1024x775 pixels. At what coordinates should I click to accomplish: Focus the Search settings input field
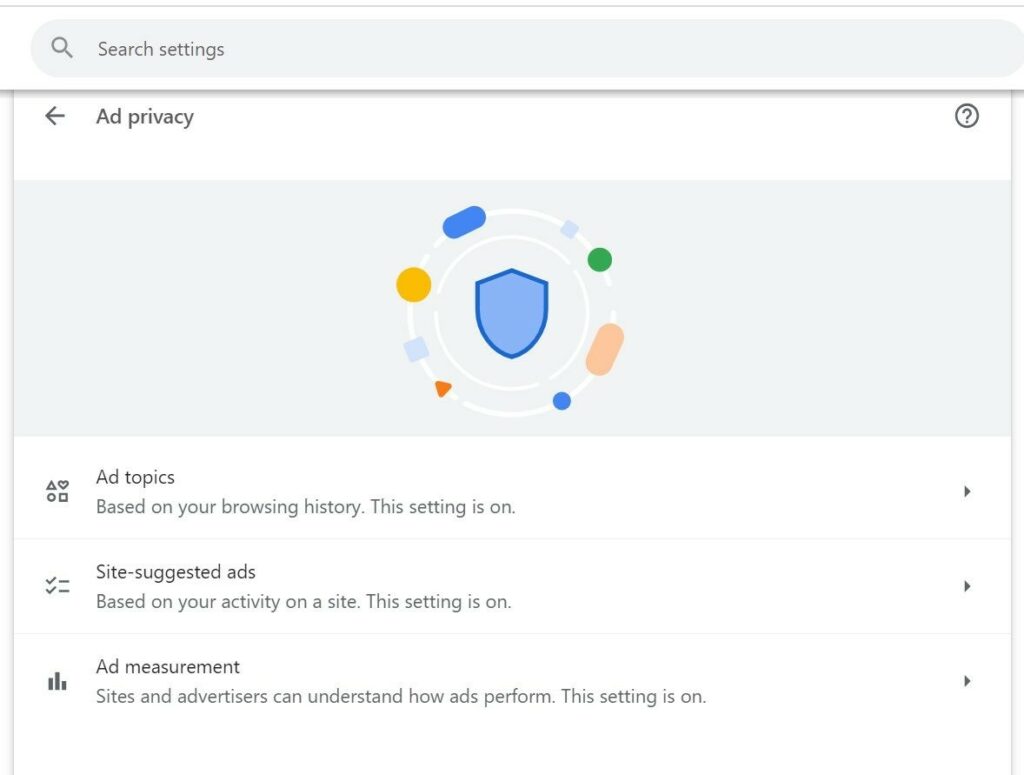500,49
